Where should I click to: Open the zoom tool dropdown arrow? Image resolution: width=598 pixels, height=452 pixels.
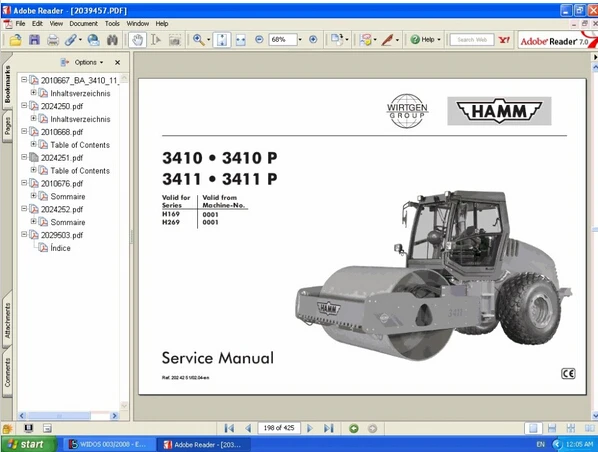tap(209, 40)
